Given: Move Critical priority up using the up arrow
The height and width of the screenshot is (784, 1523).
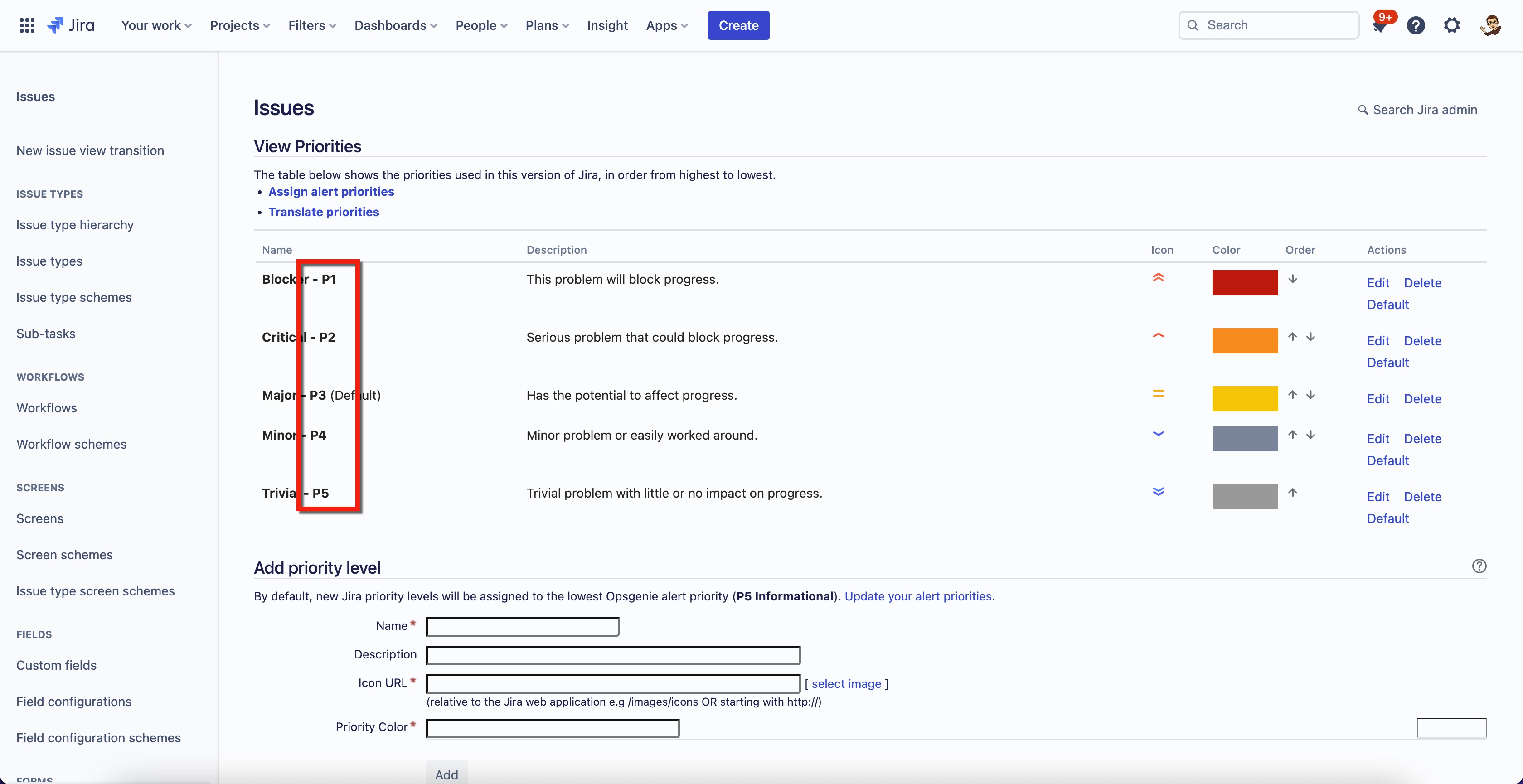Looking at the screenshot, I should [1293, 336].
